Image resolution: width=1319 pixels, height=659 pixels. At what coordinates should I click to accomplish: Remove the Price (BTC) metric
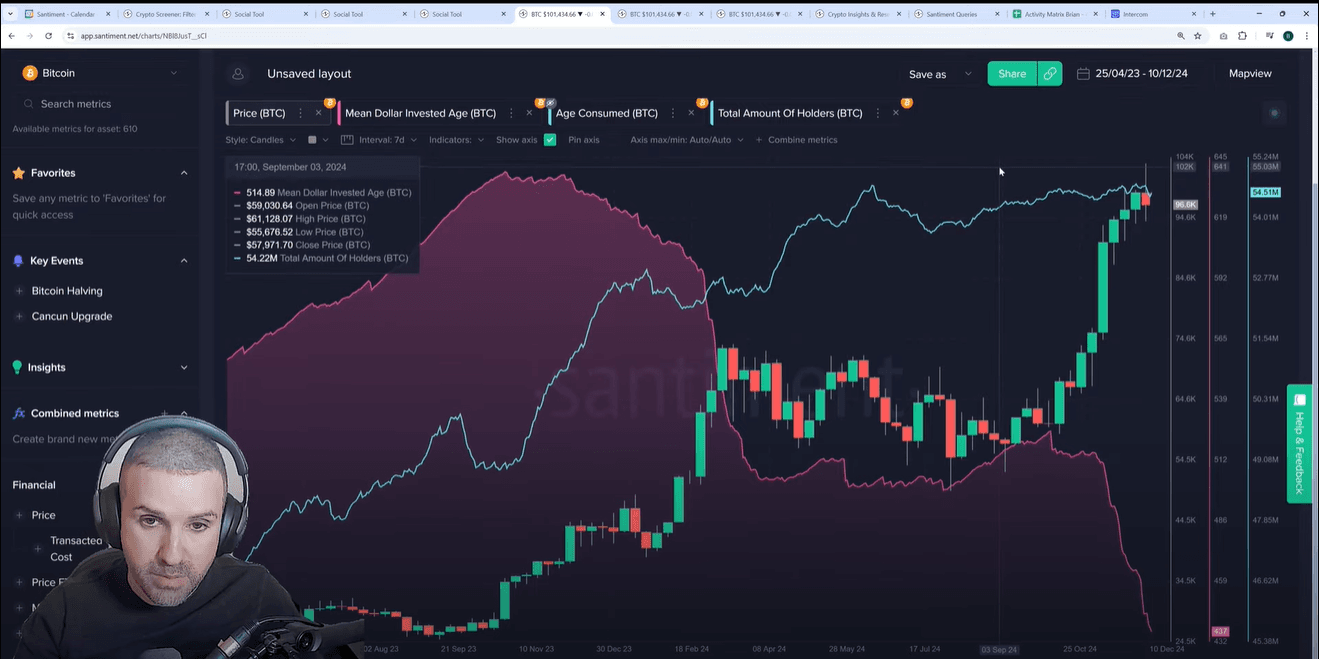pyautogui.click(x=318, y=113)
